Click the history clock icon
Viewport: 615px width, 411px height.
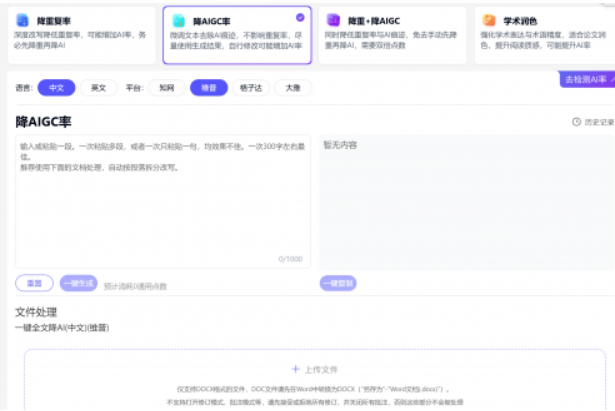pyautogui.click(x=576, y=122)
